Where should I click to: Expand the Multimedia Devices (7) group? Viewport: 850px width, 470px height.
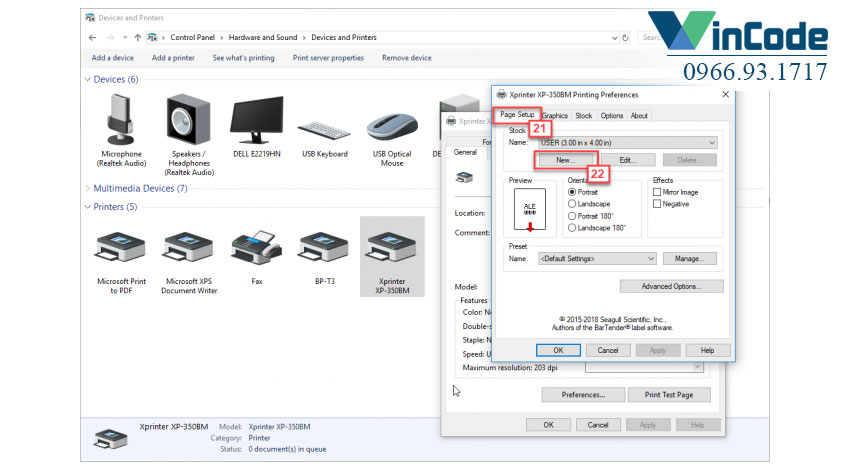[x=87, y=188]
